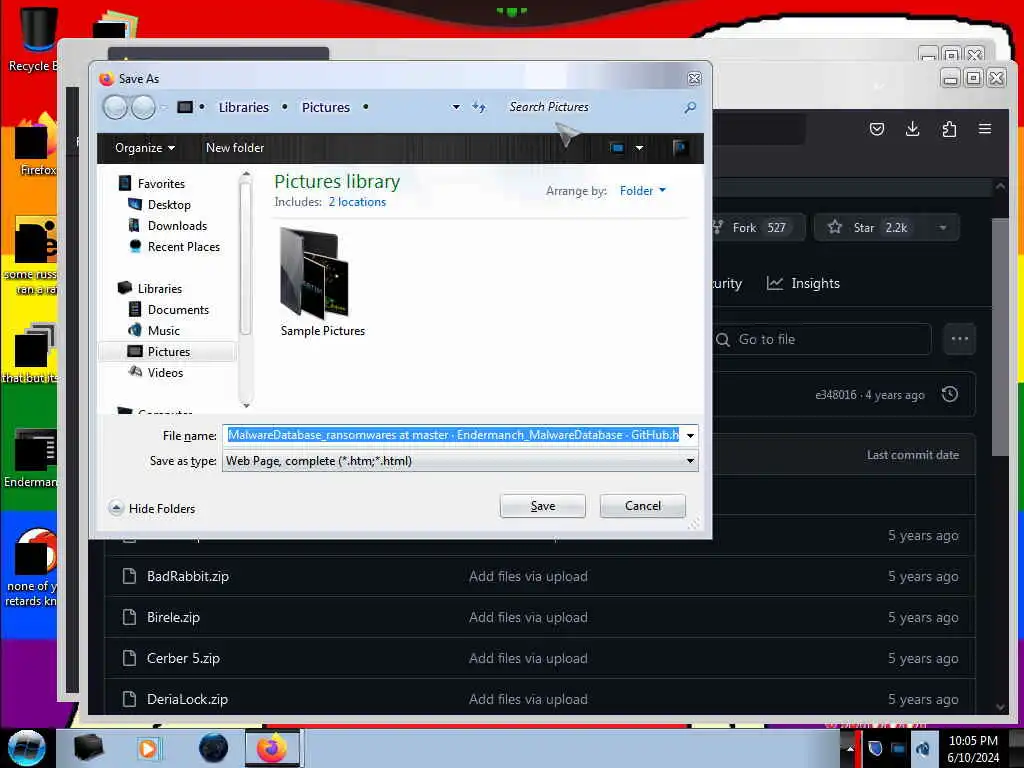Click the change view icon in toolbar
1024x768 pixels.
(617, 148)
